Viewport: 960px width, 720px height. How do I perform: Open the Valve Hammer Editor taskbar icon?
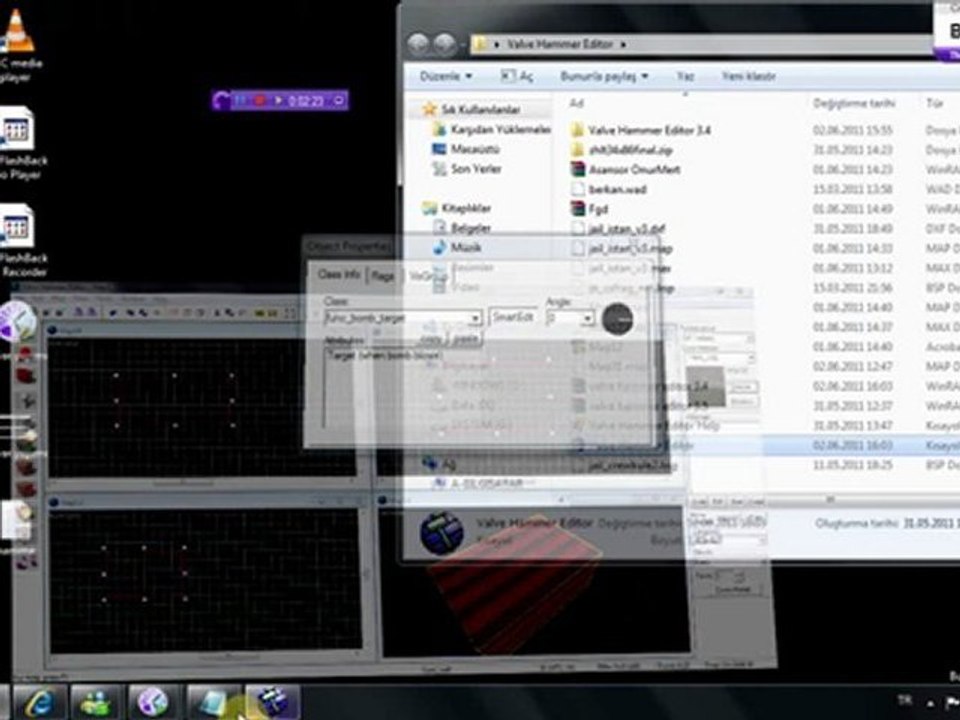point(272,702)
